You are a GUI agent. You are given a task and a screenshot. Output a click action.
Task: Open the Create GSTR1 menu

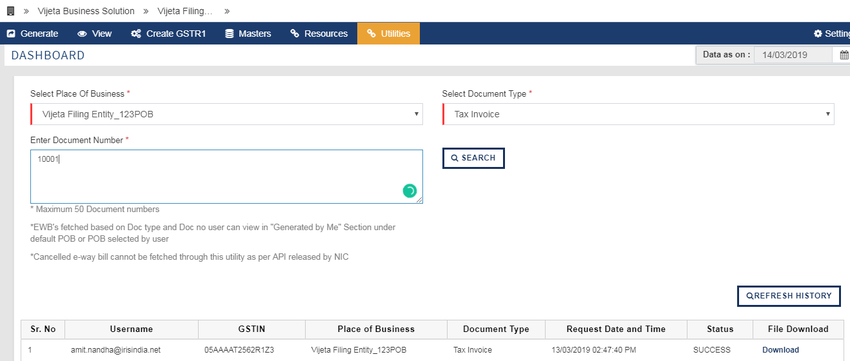click(169, 34)
